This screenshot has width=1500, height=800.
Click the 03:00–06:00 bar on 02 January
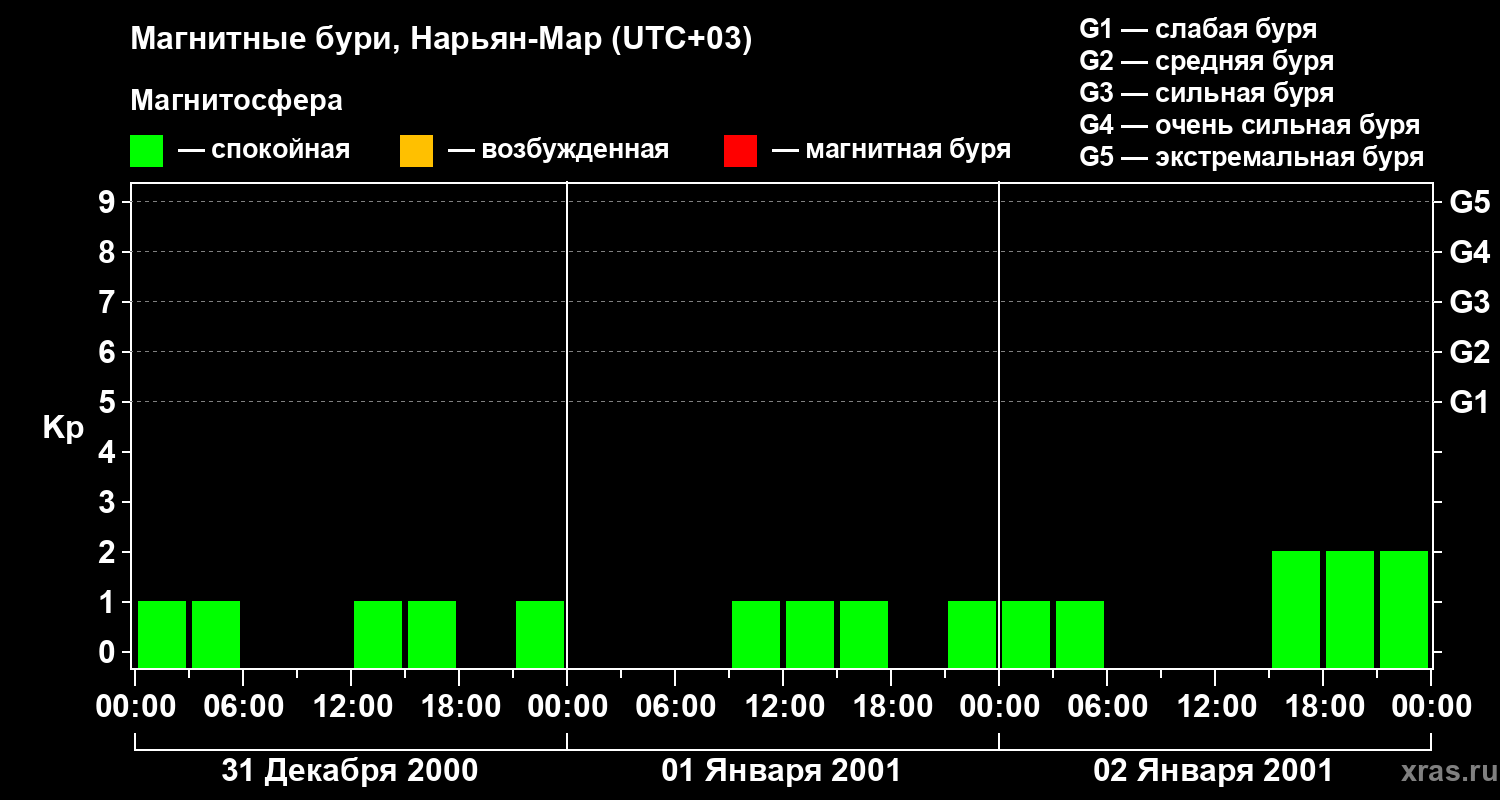1080,634
